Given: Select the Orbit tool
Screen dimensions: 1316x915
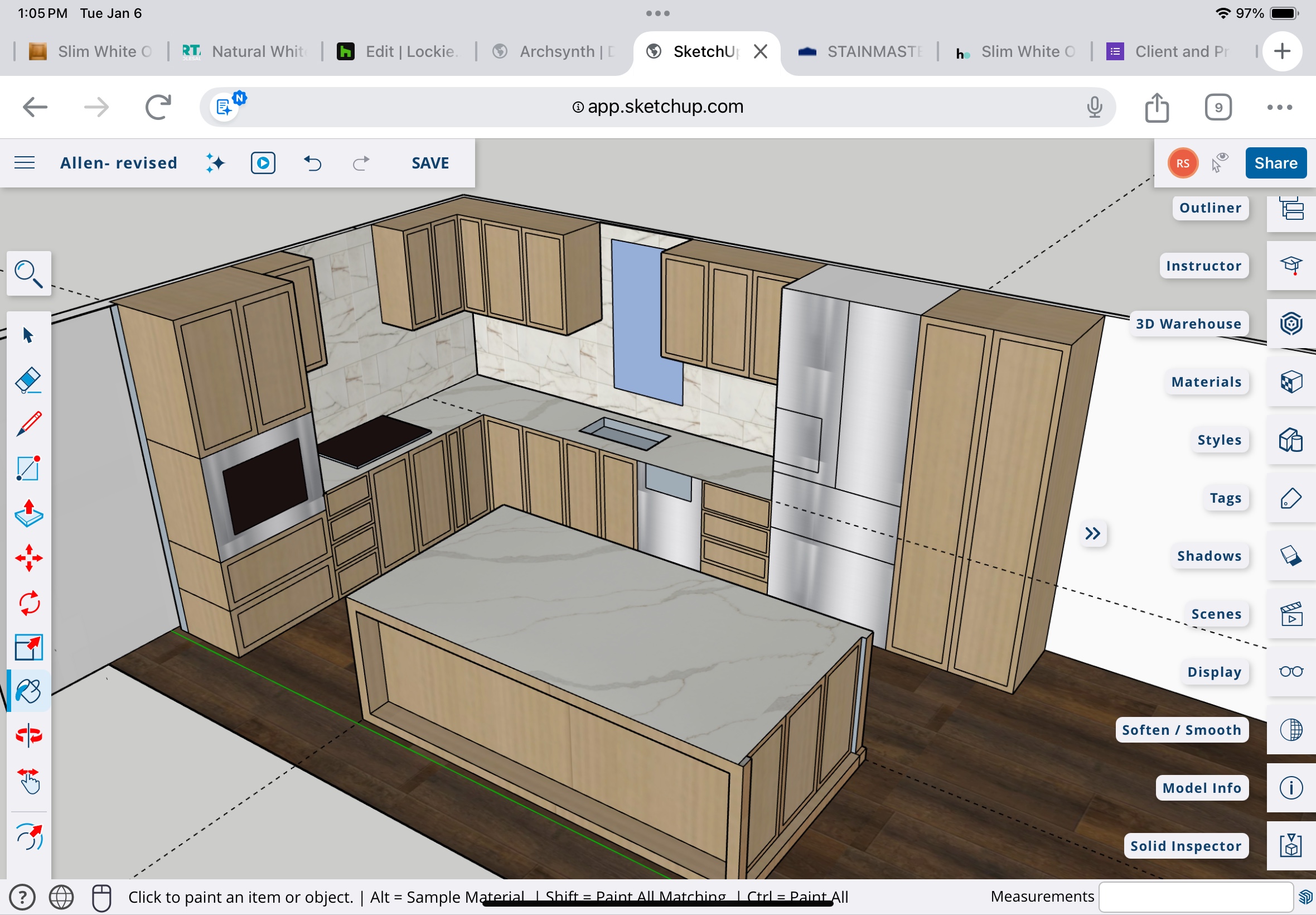Looking at the screenshot, I should (28, 735).
